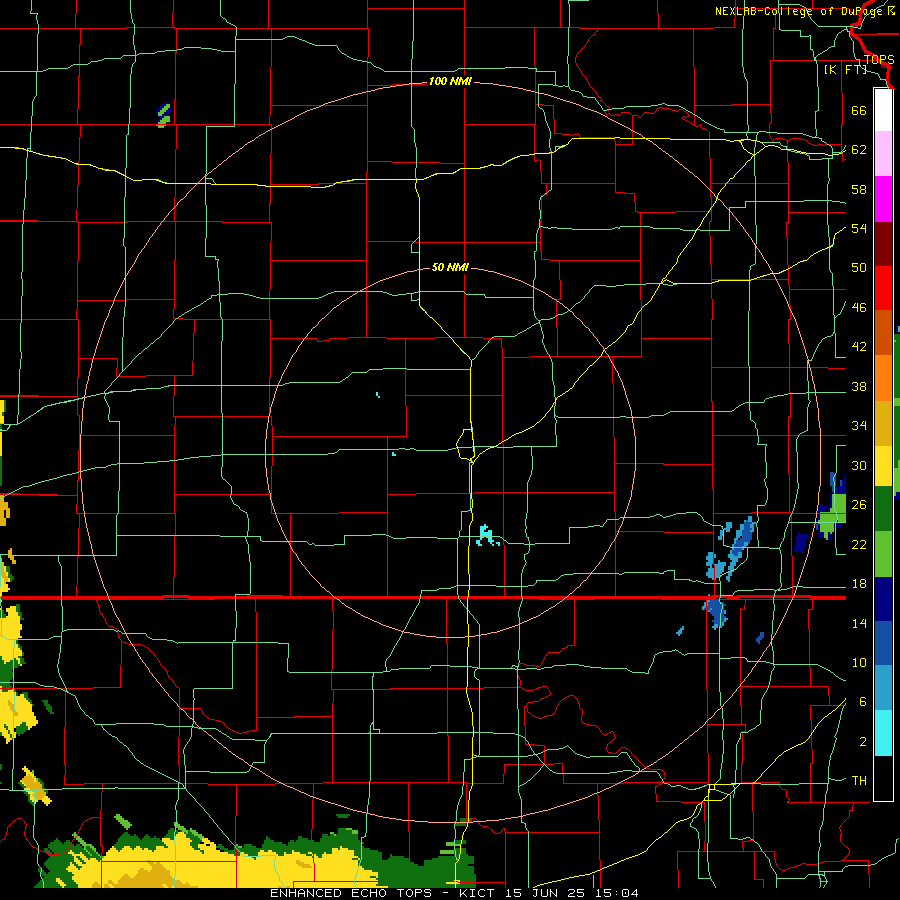Image resolution: width=900 pixels, height=900 pixels.
Task: Click the '30' scale value
Action: [859, 465]
